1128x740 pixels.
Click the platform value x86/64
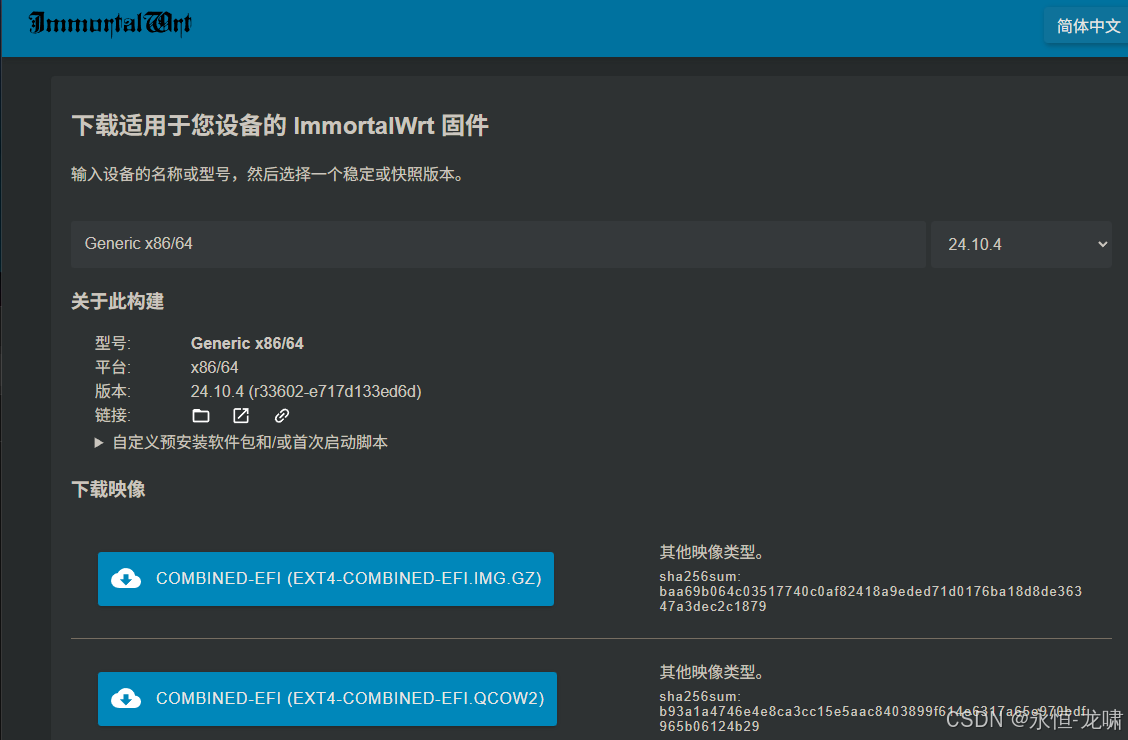[214, 367]
